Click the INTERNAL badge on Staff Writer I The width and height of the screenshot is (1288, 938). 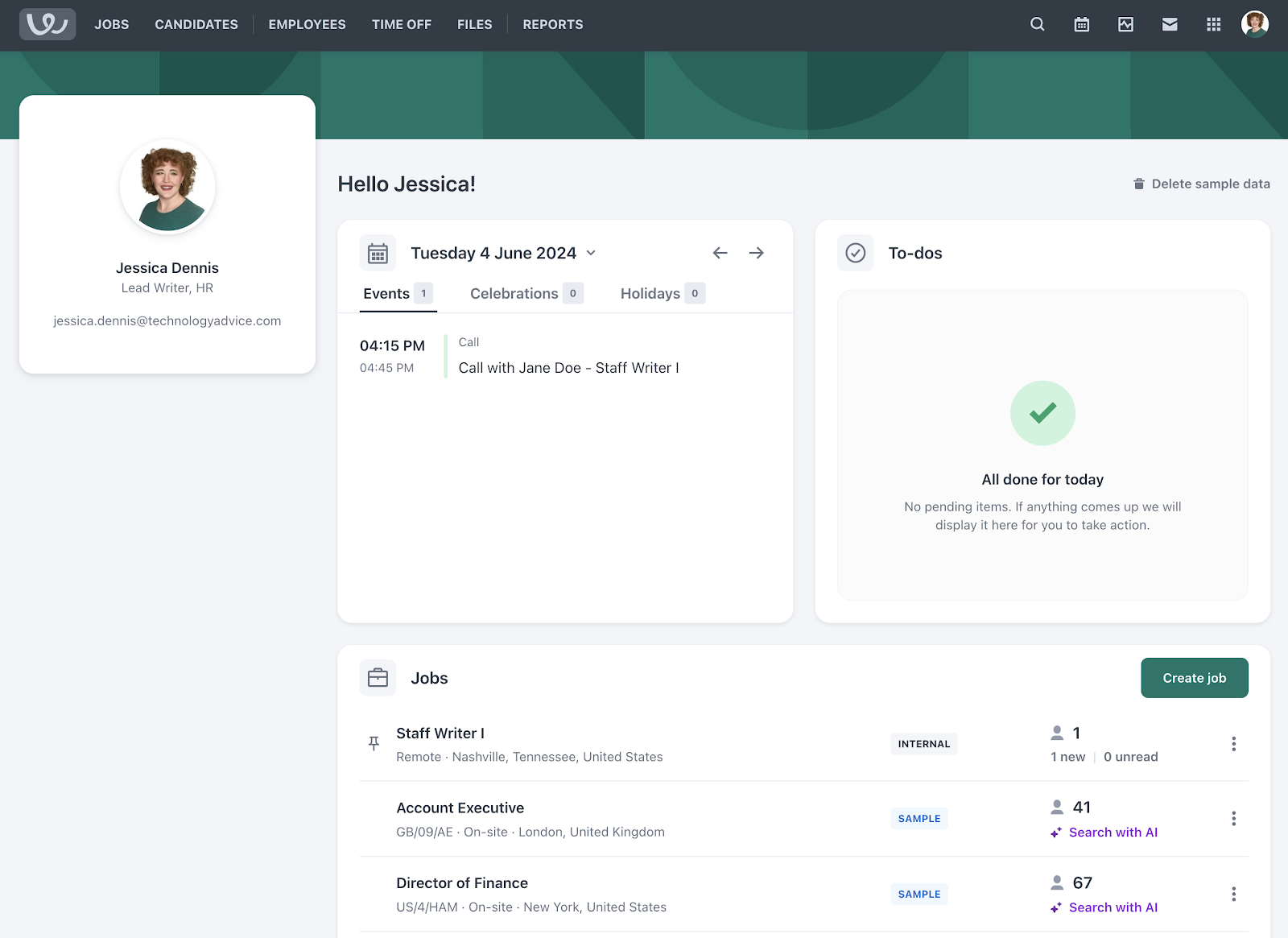(924, 744)
